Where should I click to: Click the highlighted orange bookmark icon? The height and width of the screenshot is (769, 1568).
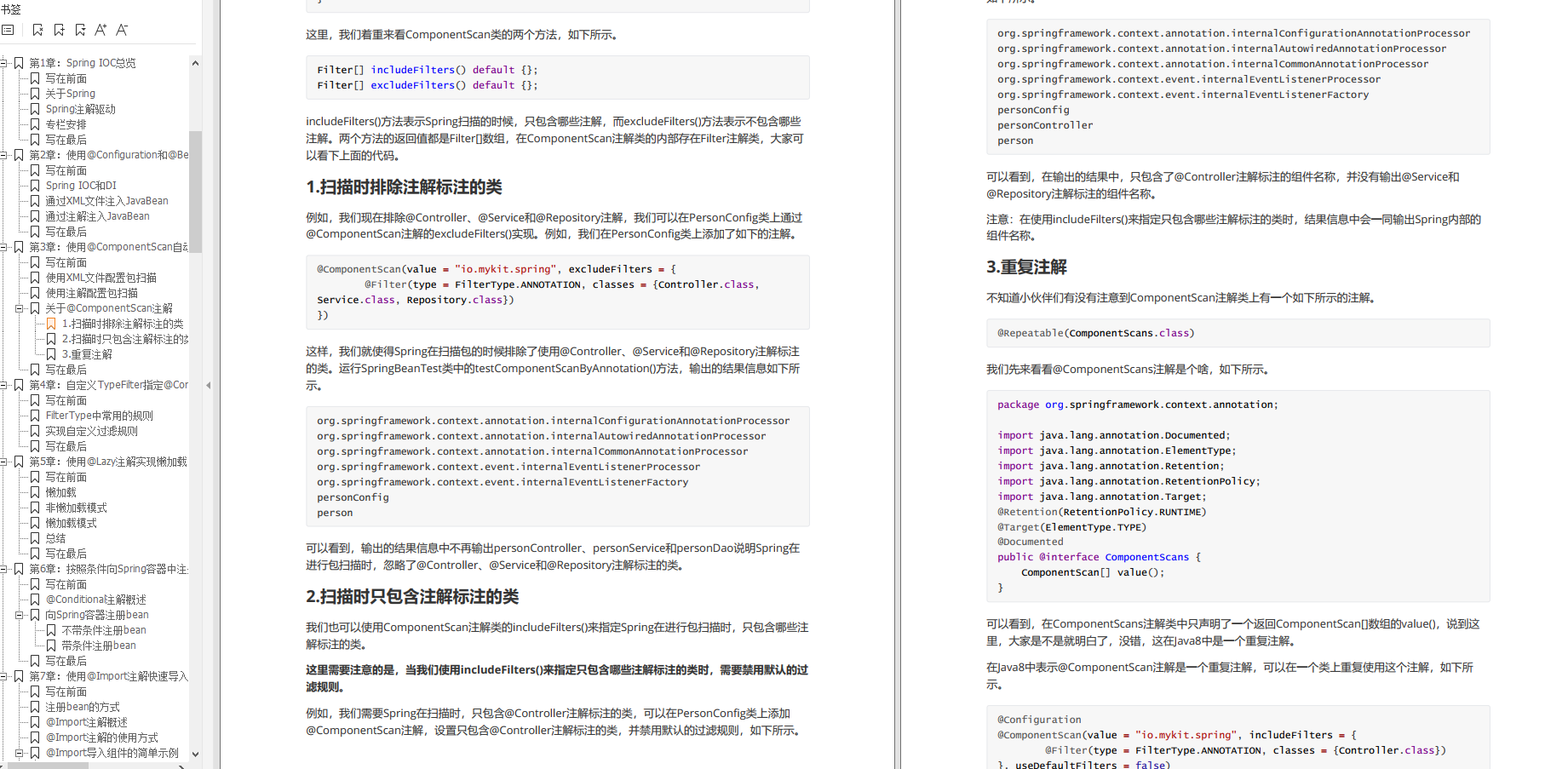pyautogui.click(x=51, y=324)
